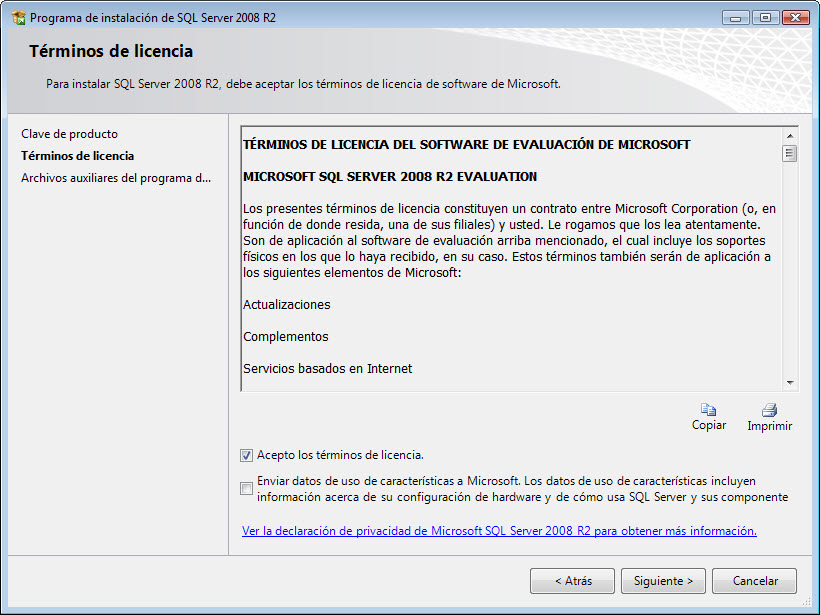Enable Enviar datos de uso de características checkbox

(x=246, y=488)
